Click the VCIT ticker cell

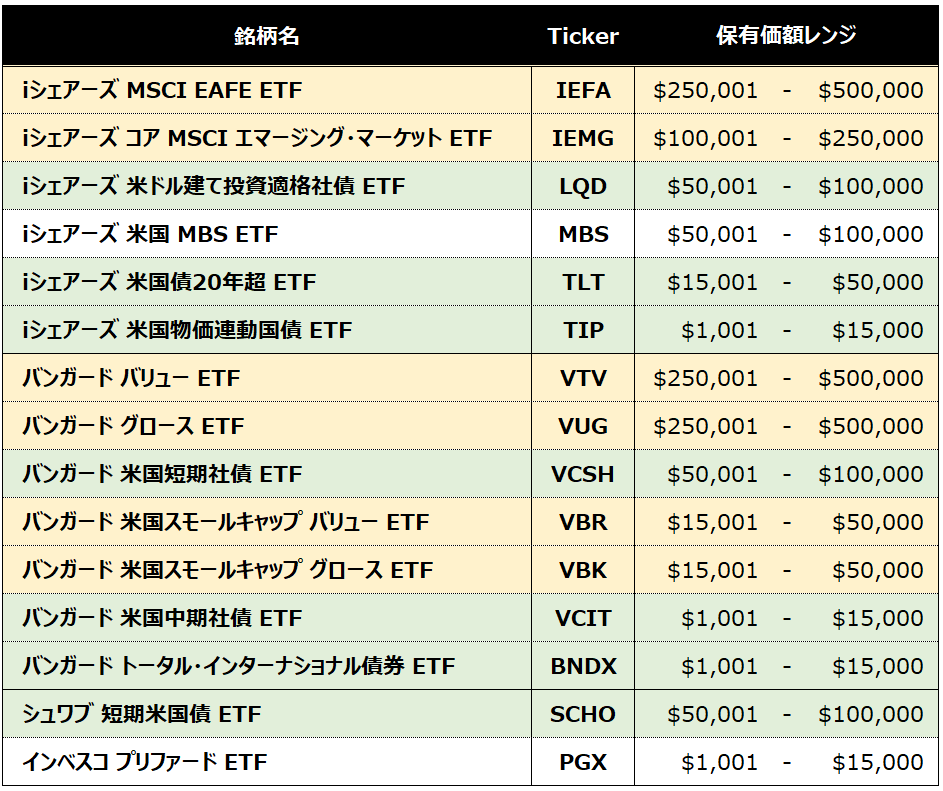(x=583, y=619)
